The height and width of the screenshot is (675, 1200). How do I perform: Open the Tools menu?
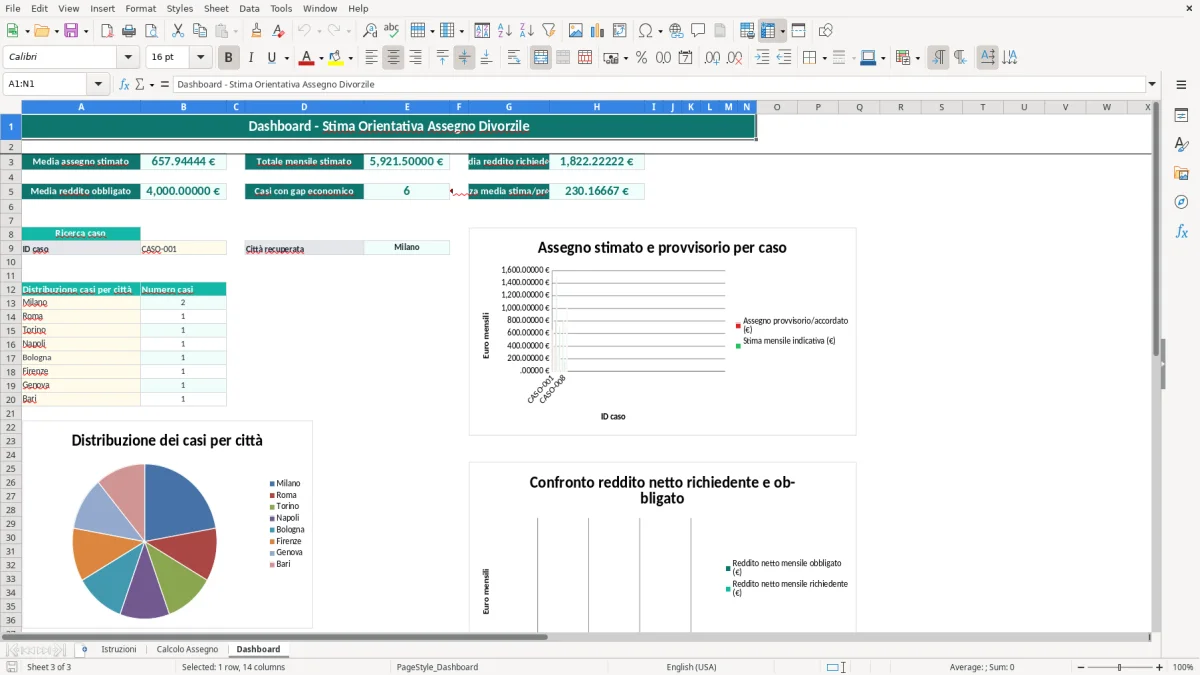(x=281, y=8)
